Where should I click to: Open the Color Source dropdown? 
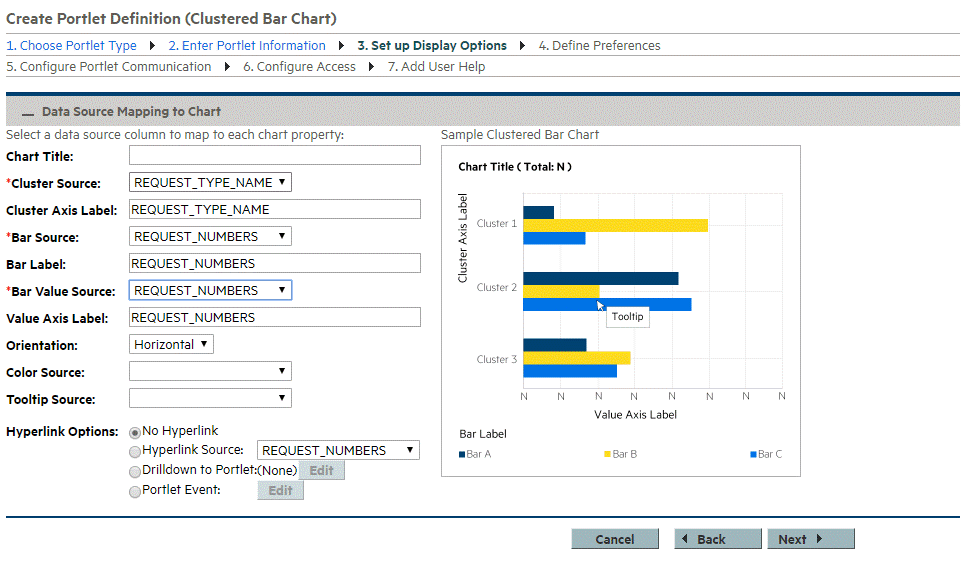(x=210, y=372)
